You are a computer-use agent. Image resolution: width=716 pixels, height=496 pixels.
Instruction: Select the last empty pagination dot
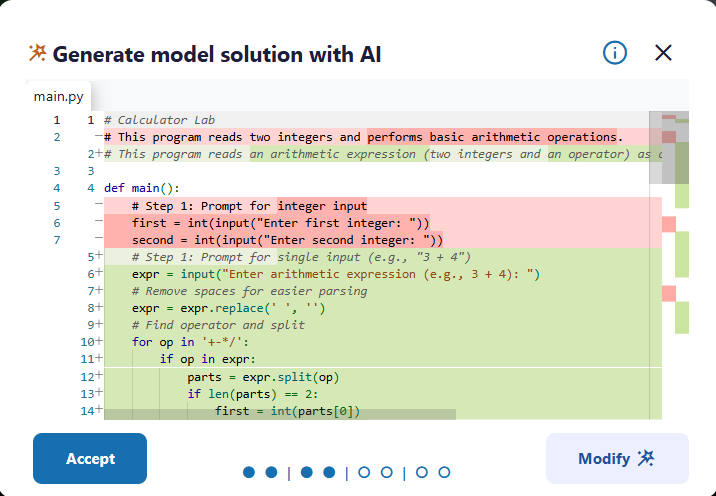[x=444, y=472]
